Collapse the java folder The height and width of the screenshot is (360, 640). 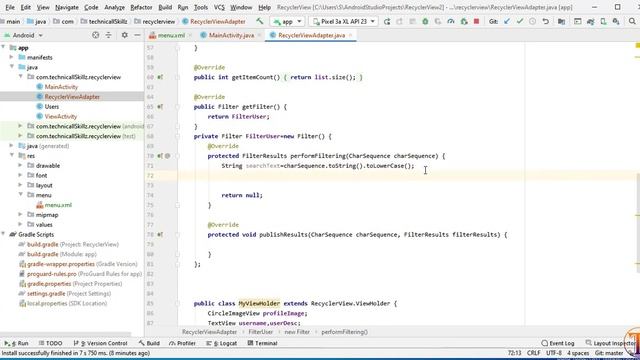point(12,67)
